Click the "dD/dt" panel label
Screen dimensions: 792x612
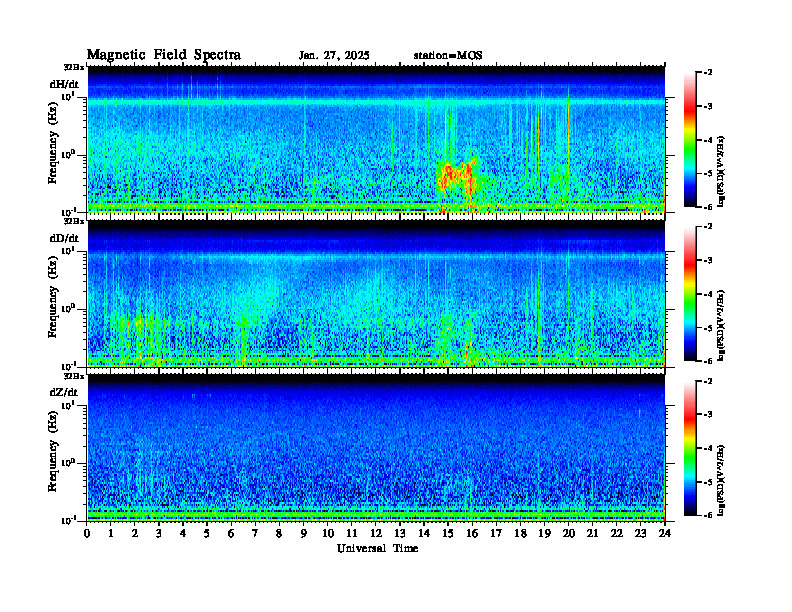pos(64,238)
